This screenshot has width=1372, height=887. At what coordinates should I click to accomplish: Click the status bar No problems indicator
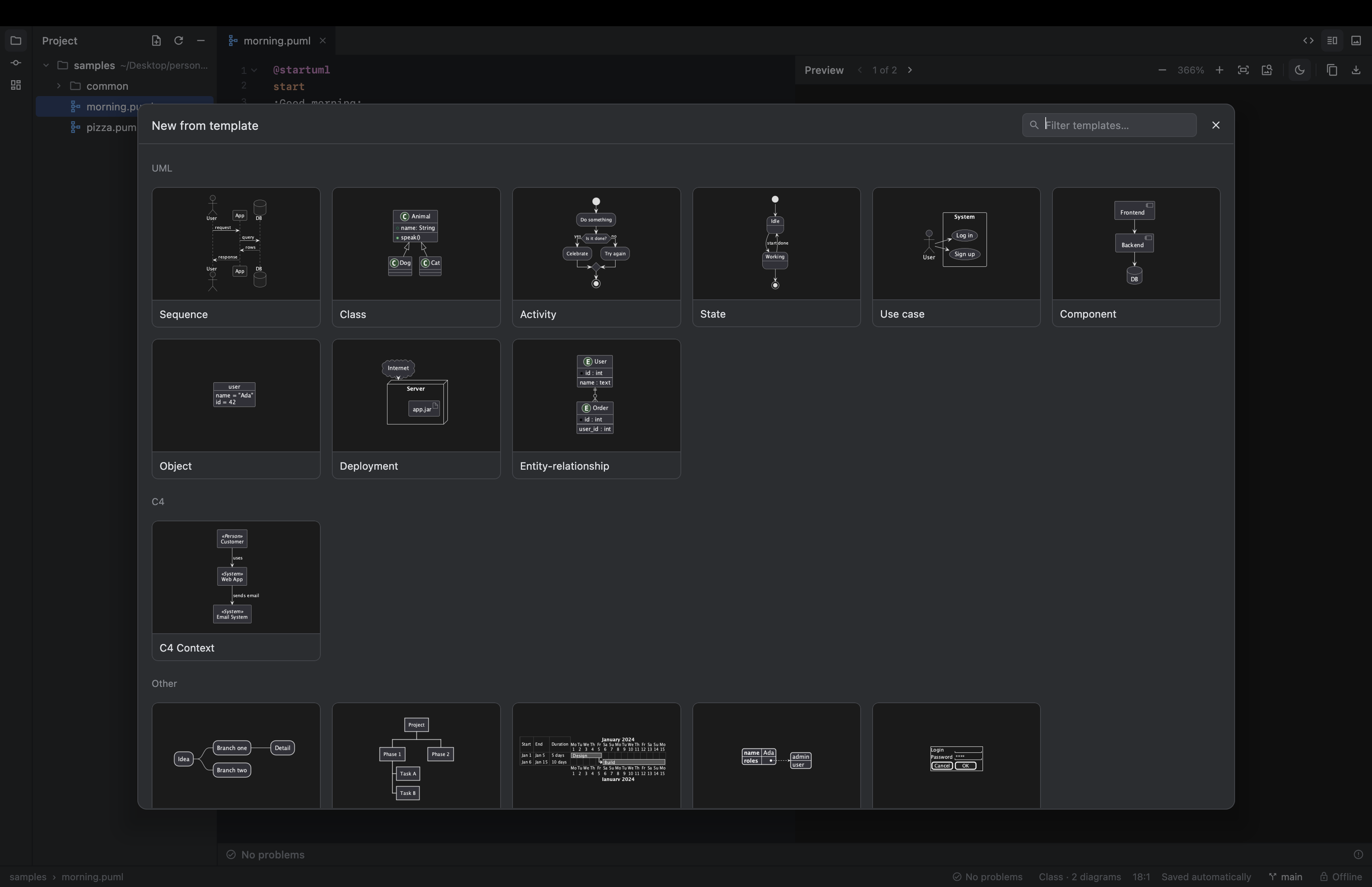click(987, 877)
